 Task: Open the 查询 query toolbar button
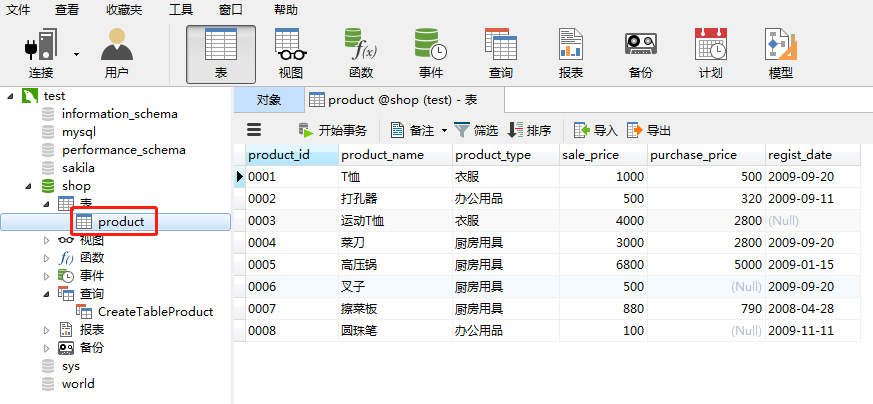pos(501,54)
